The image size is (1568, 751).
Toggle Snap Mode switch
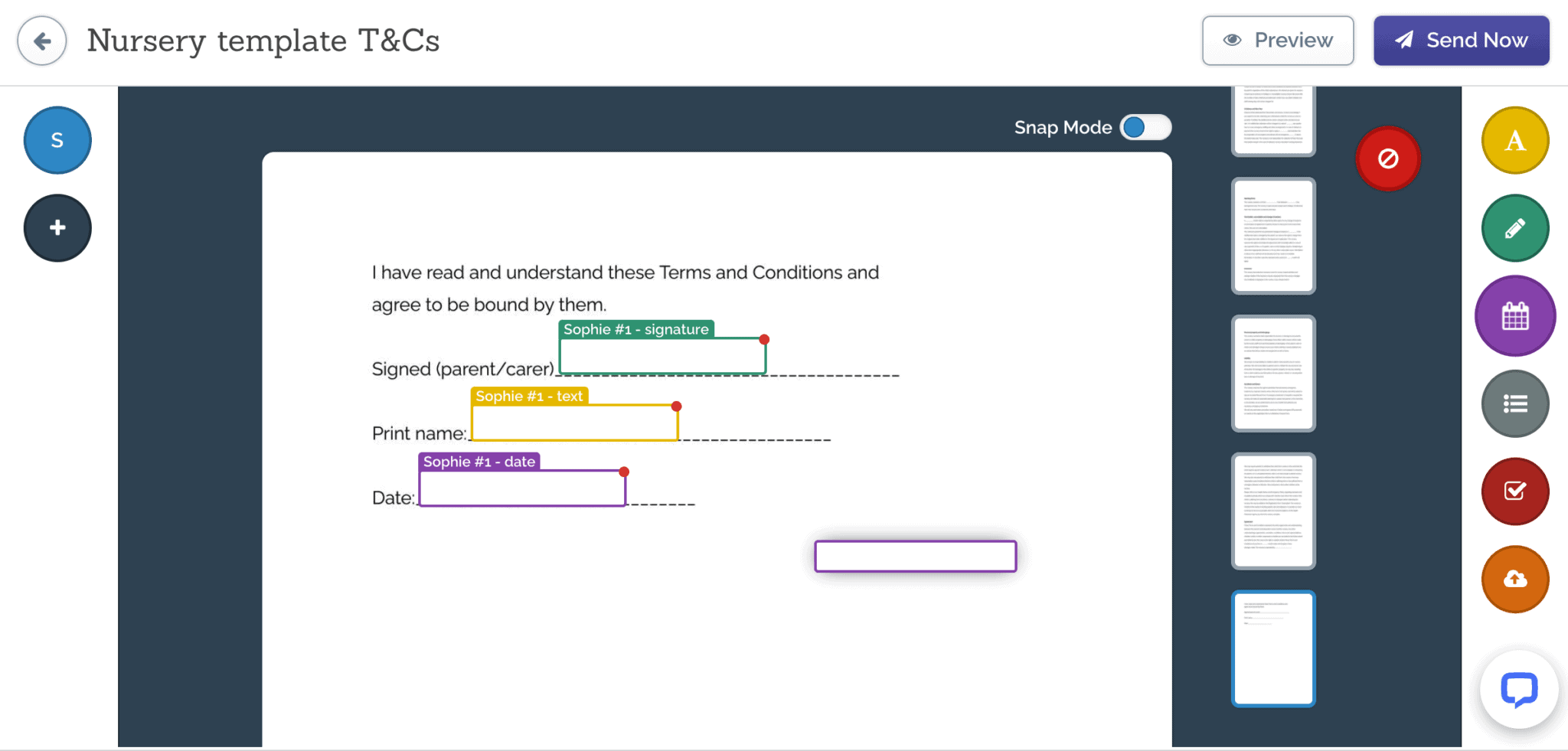coord(1145,127)
